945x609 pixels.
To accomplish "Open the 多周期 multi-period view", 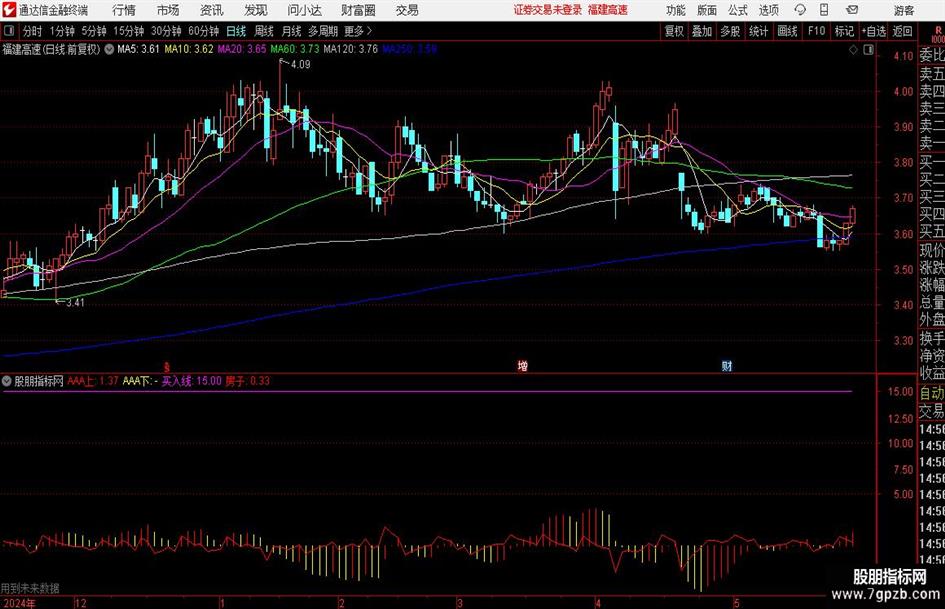I will pos(323,31).
